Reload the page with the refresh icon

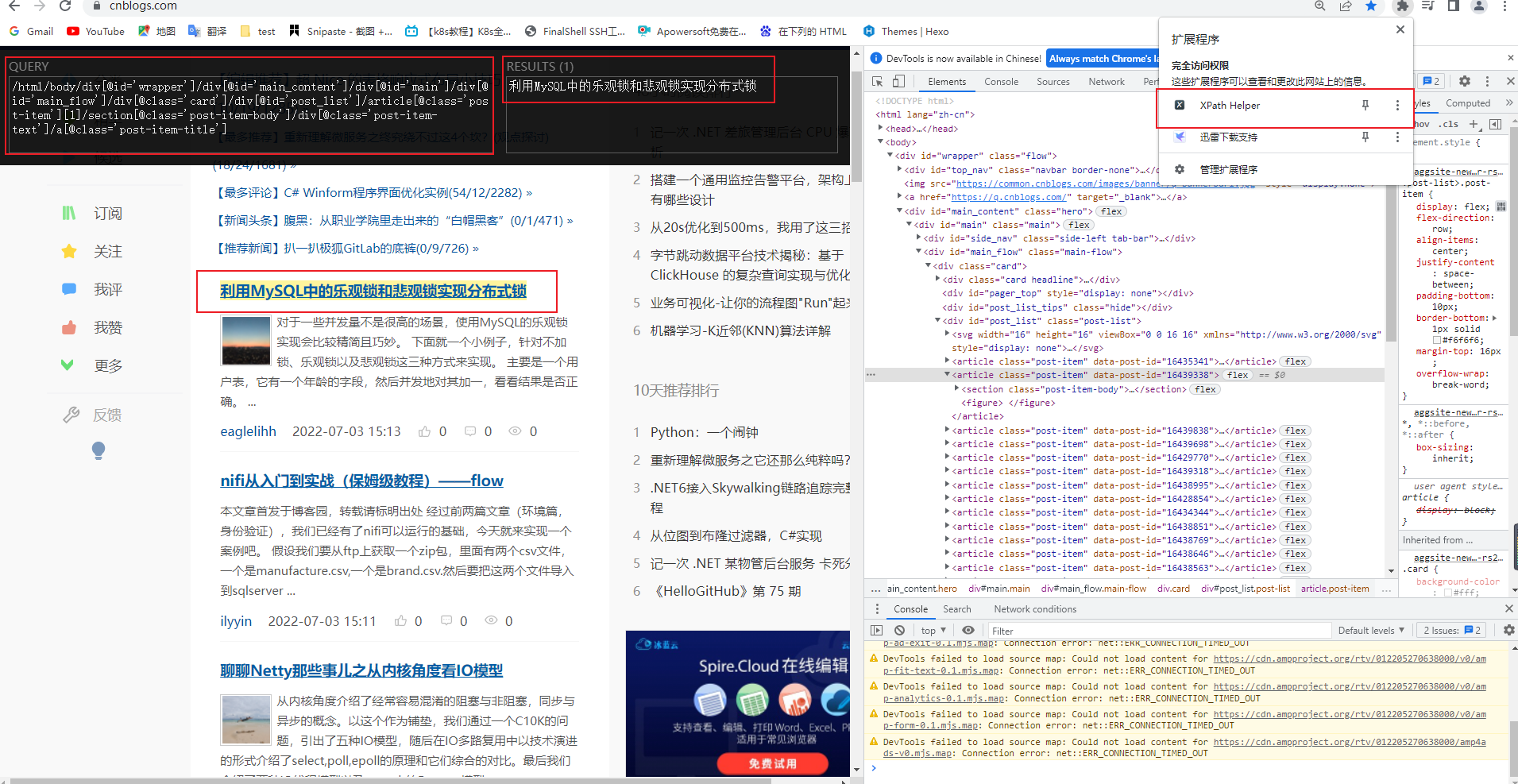(x=65, y=6)
